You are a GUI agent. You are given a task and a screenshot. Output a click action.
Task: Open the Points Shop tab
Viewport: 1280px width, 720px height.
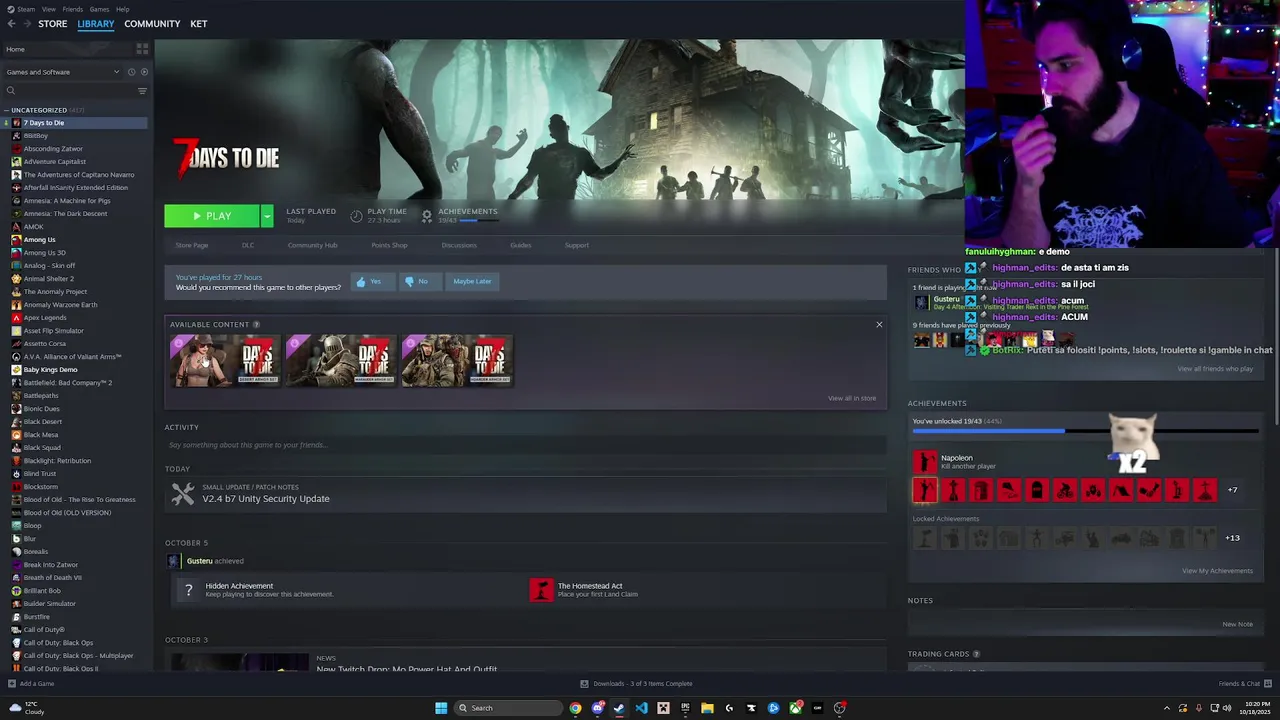click(389, 245)
